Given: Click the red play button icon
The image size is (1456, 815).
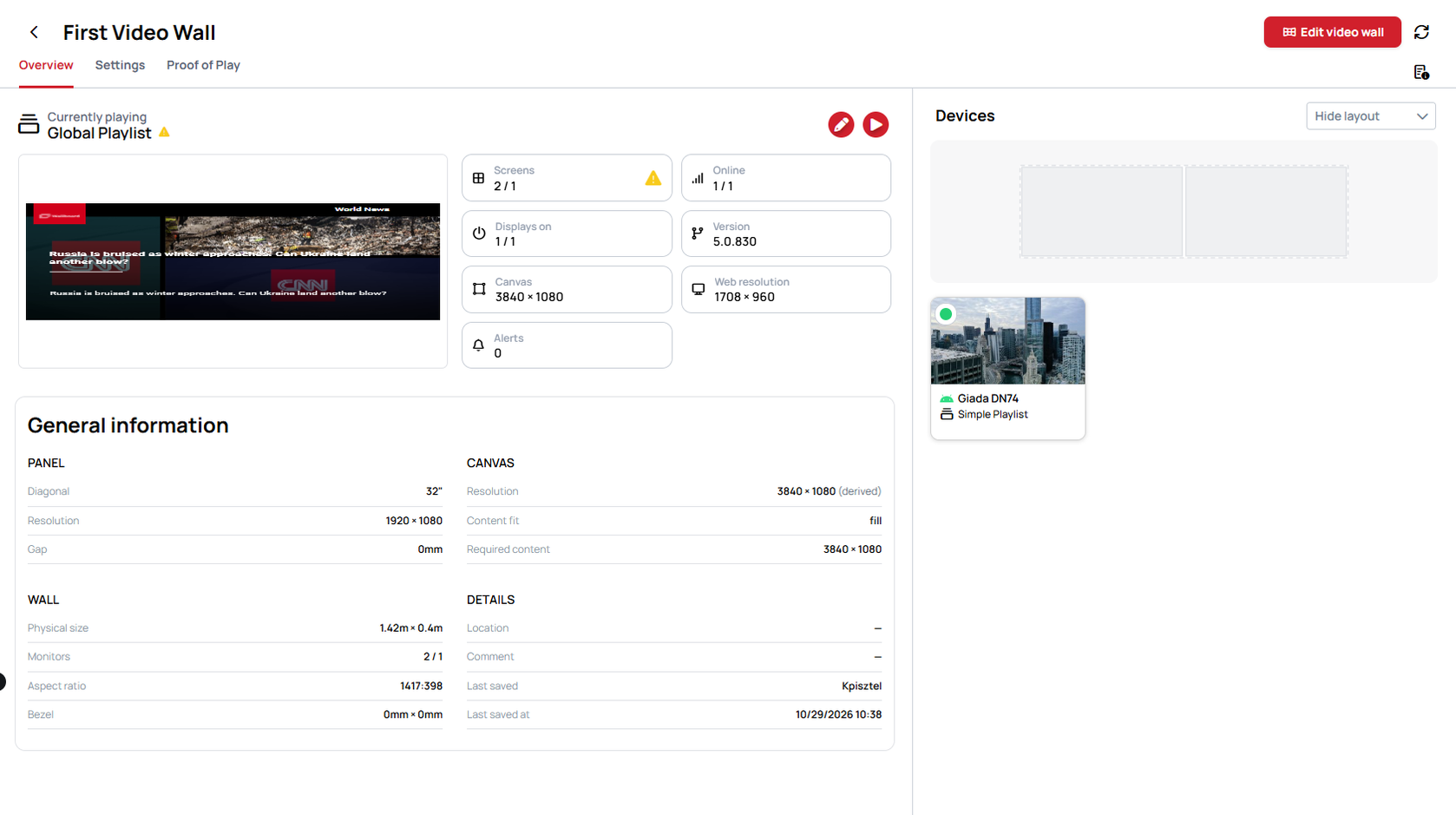Looking at the screenshot, I should (876, 125).
